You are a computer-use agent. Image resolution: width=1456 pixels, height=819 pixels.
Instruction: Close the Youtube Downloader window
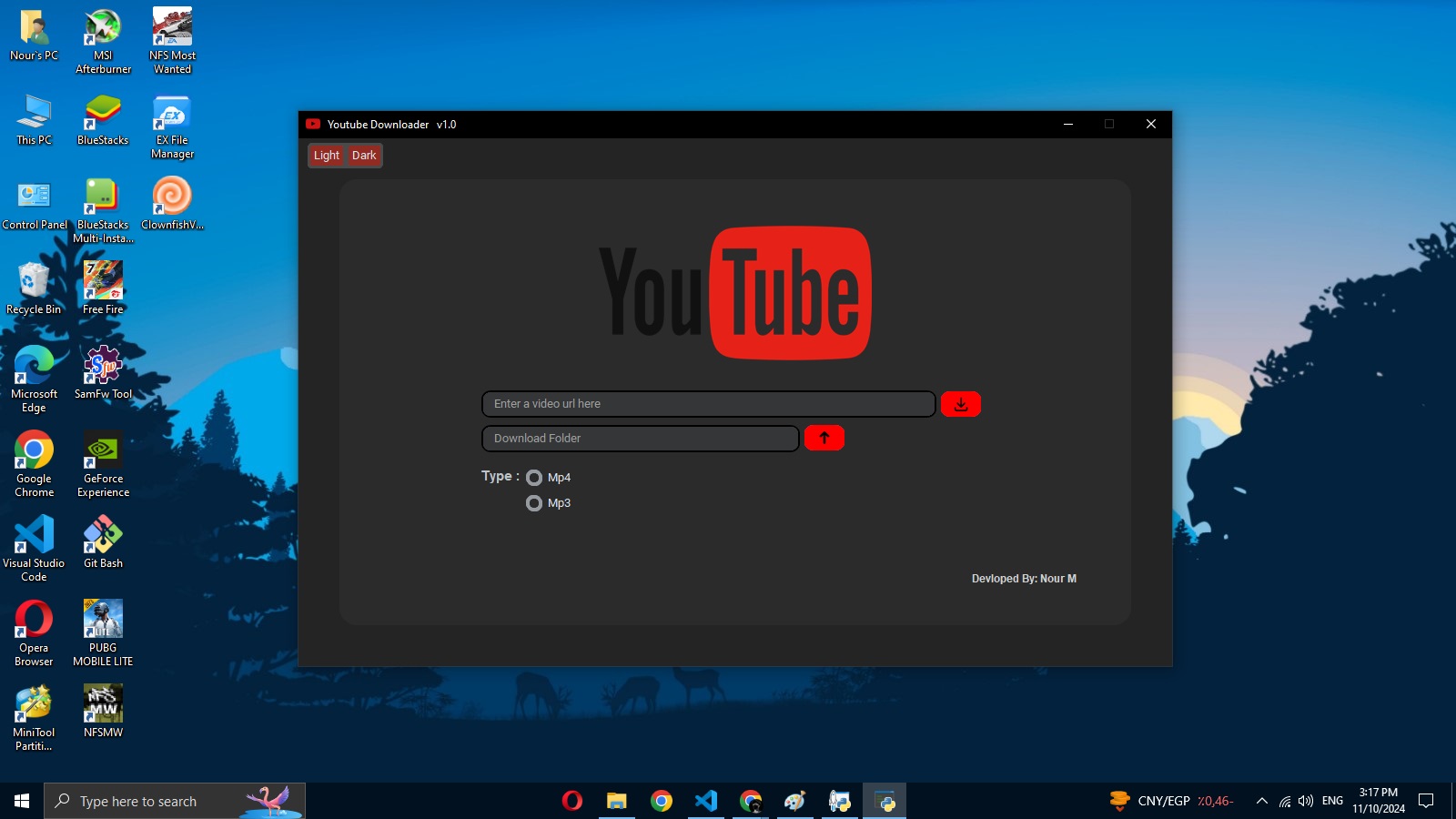tap(1151, 125)
